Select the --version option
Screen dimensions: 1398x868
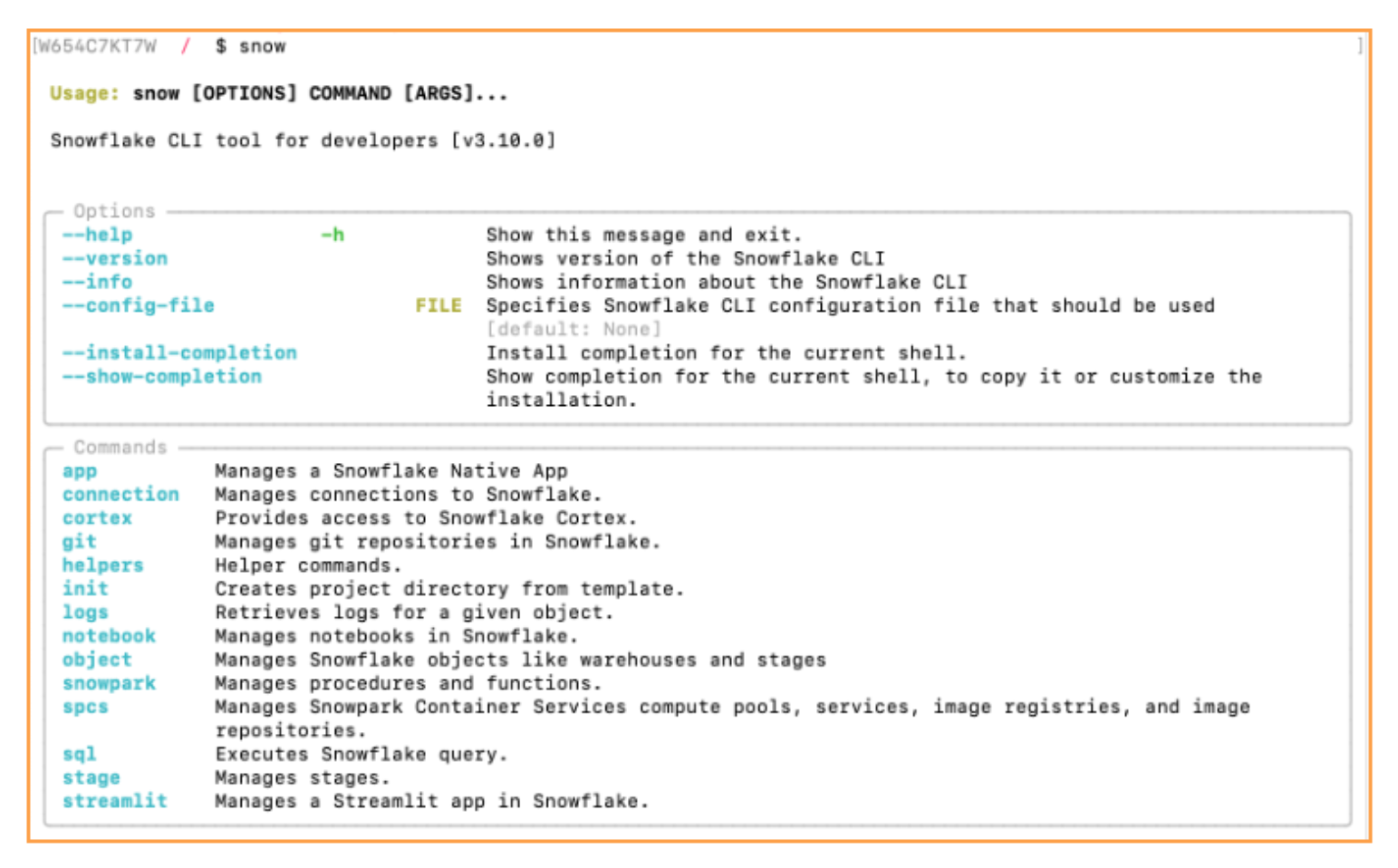pyautogui.click(x=115, y=258)
